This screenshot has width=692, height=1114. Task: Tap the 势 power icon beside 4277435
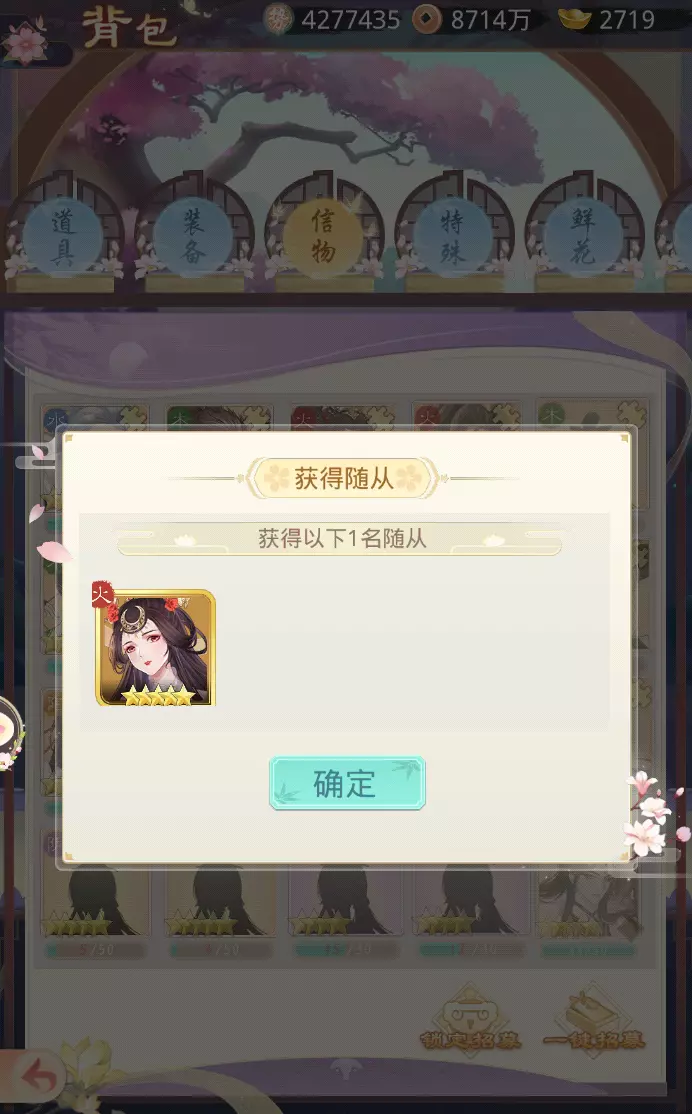[278, 19]
